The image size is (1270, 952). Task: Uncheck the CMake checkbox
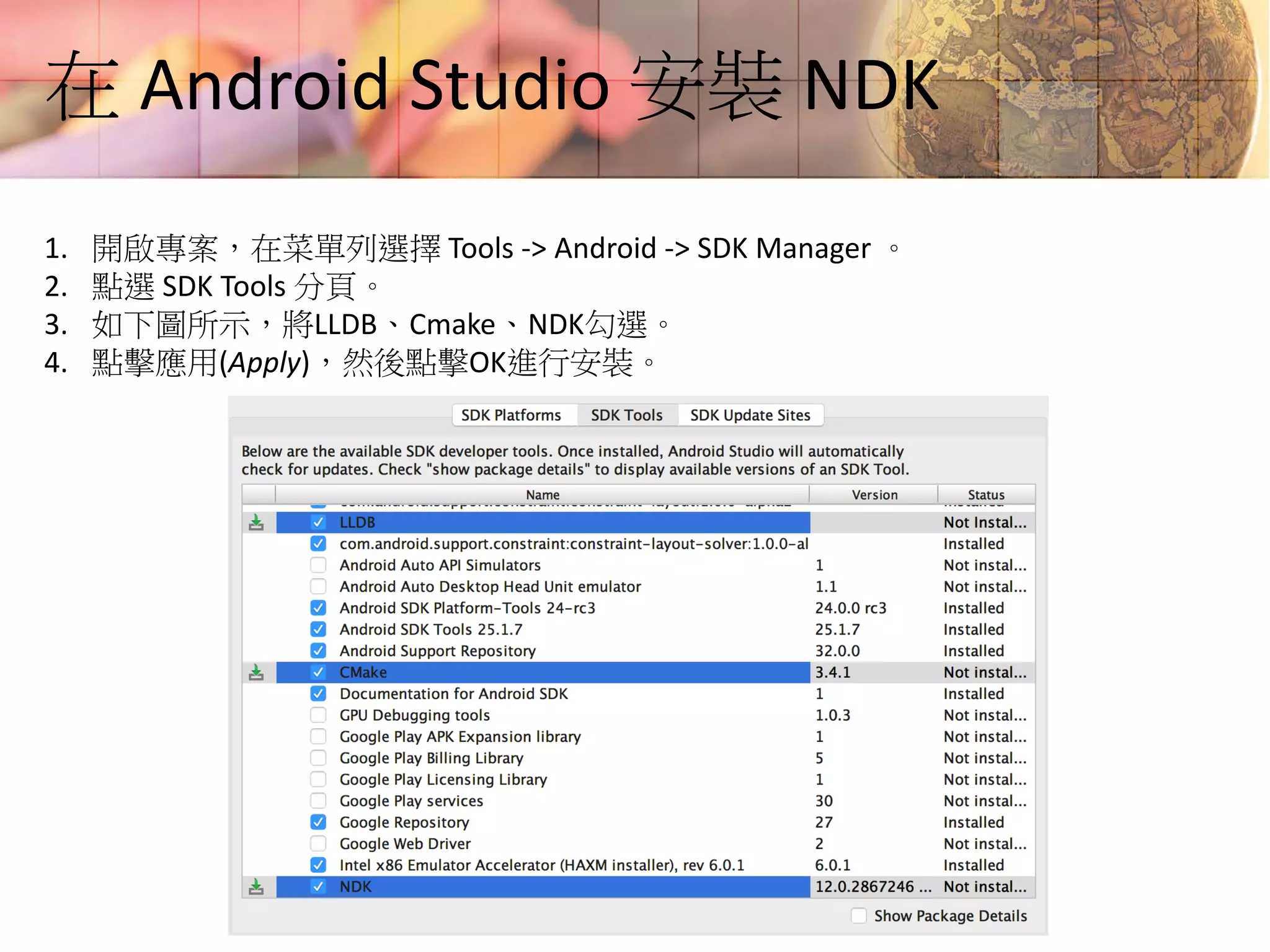318,672
